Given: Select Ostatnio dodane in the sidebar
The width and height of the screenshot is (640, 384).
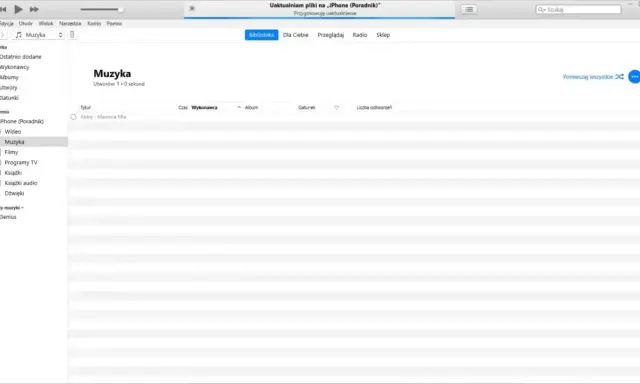Looking at the screenshot, I should click(21, 57).
